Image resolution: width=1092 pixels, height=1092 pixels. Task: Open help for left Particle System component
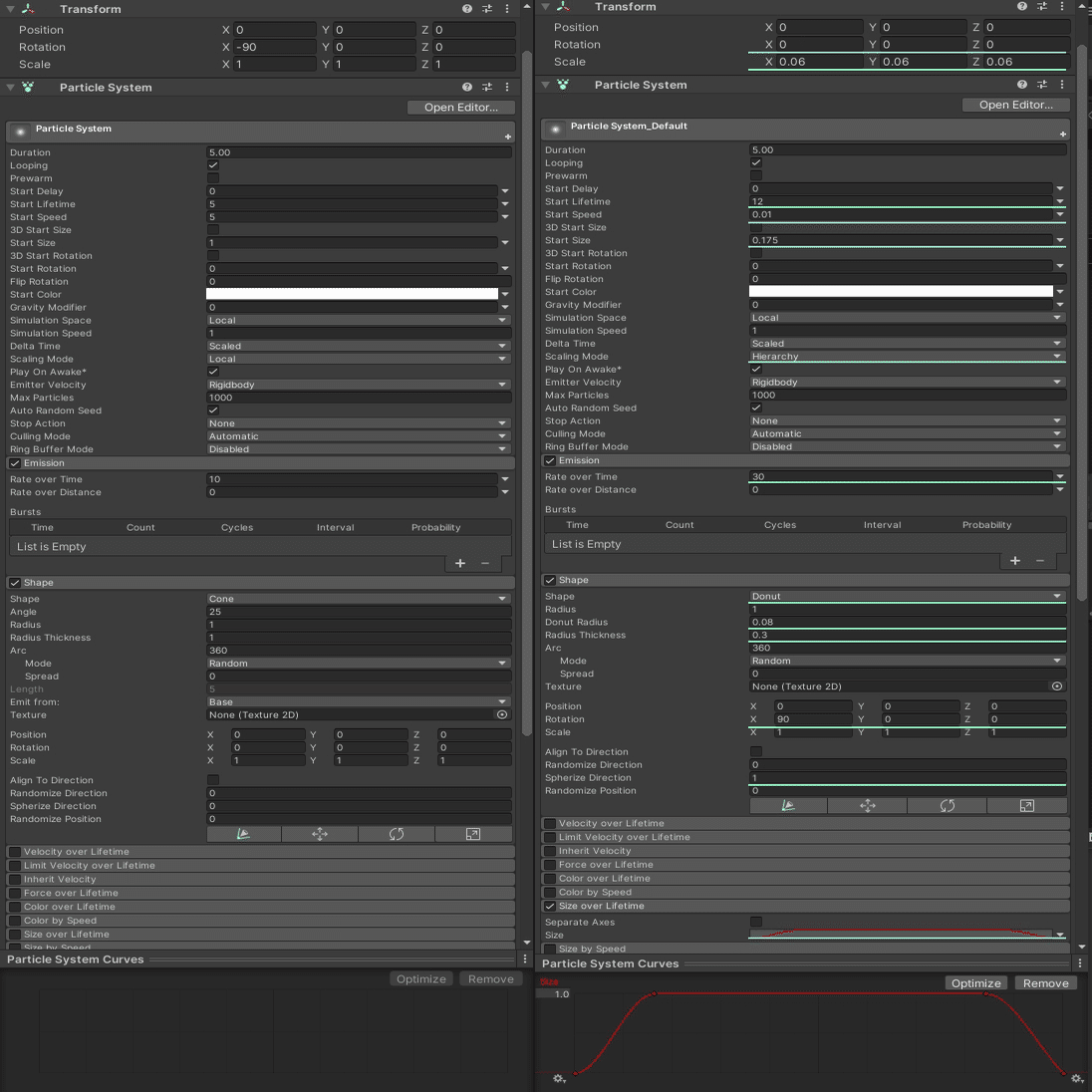pos(466,87)
